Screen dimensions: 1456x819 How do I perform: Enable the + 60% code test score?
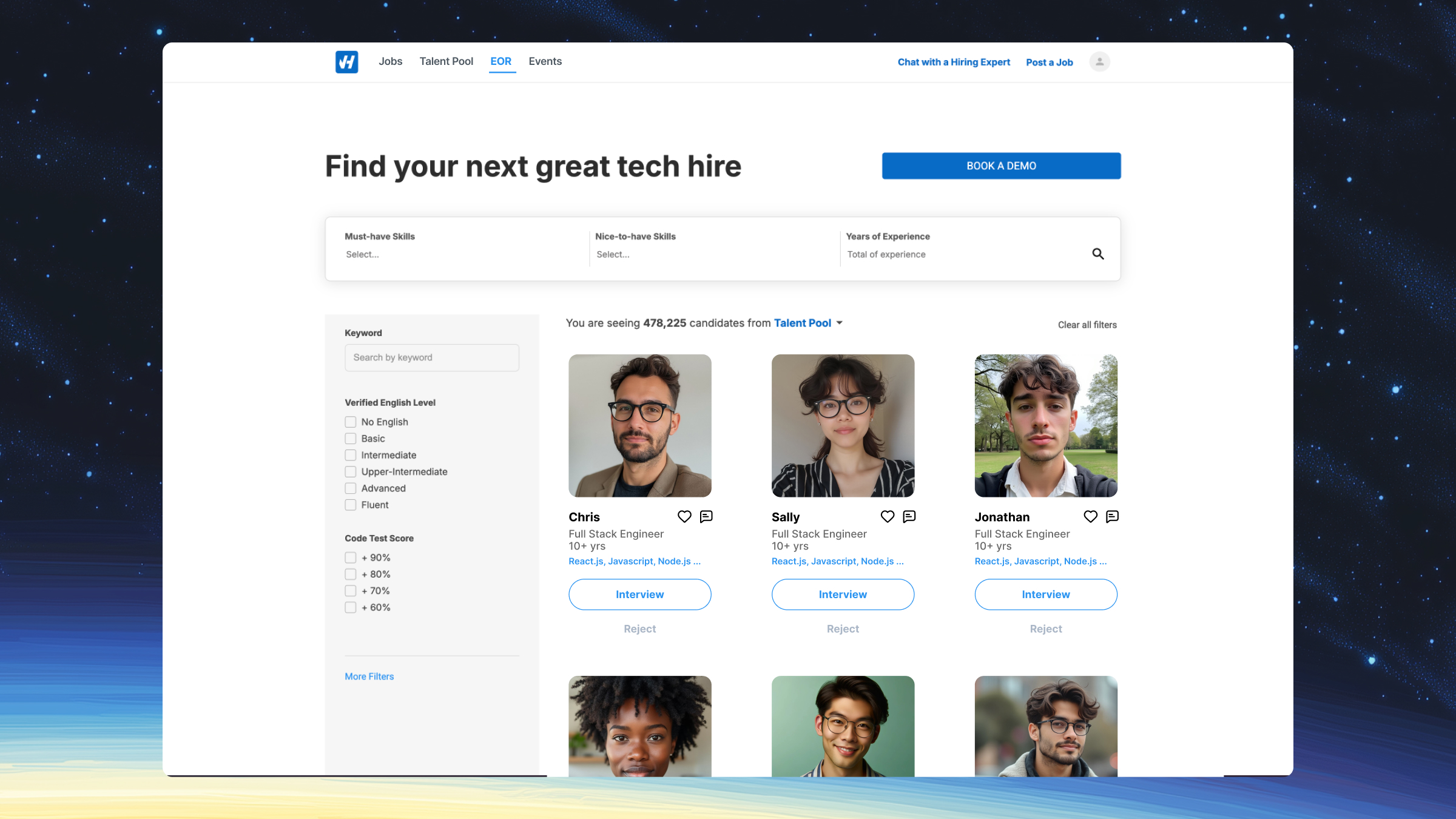pyautogui.click(x=351, y=607)
